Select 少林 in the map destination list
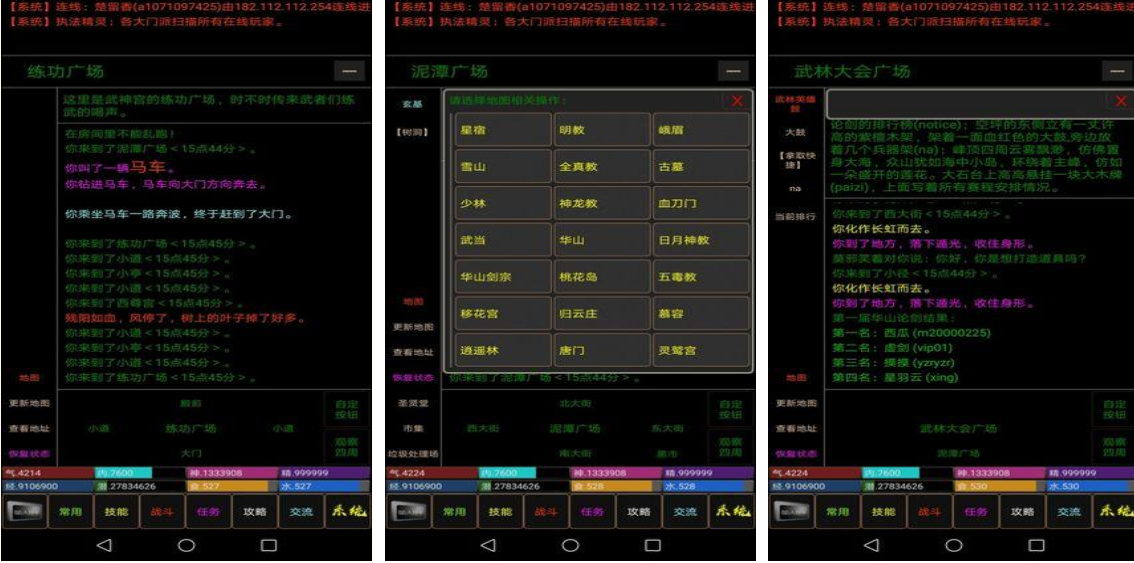Image resolution: width=1134 pixels, height=563 pixels. click(489, 203)
